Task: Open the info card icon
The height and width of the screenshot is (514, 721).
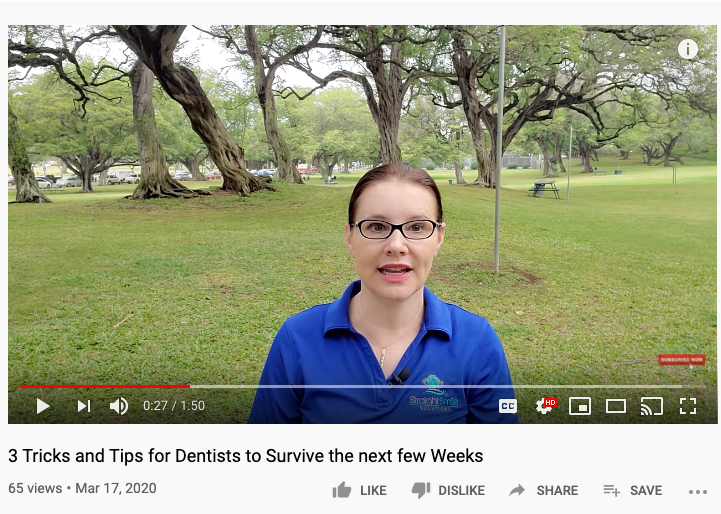Action: click(687, 49)
